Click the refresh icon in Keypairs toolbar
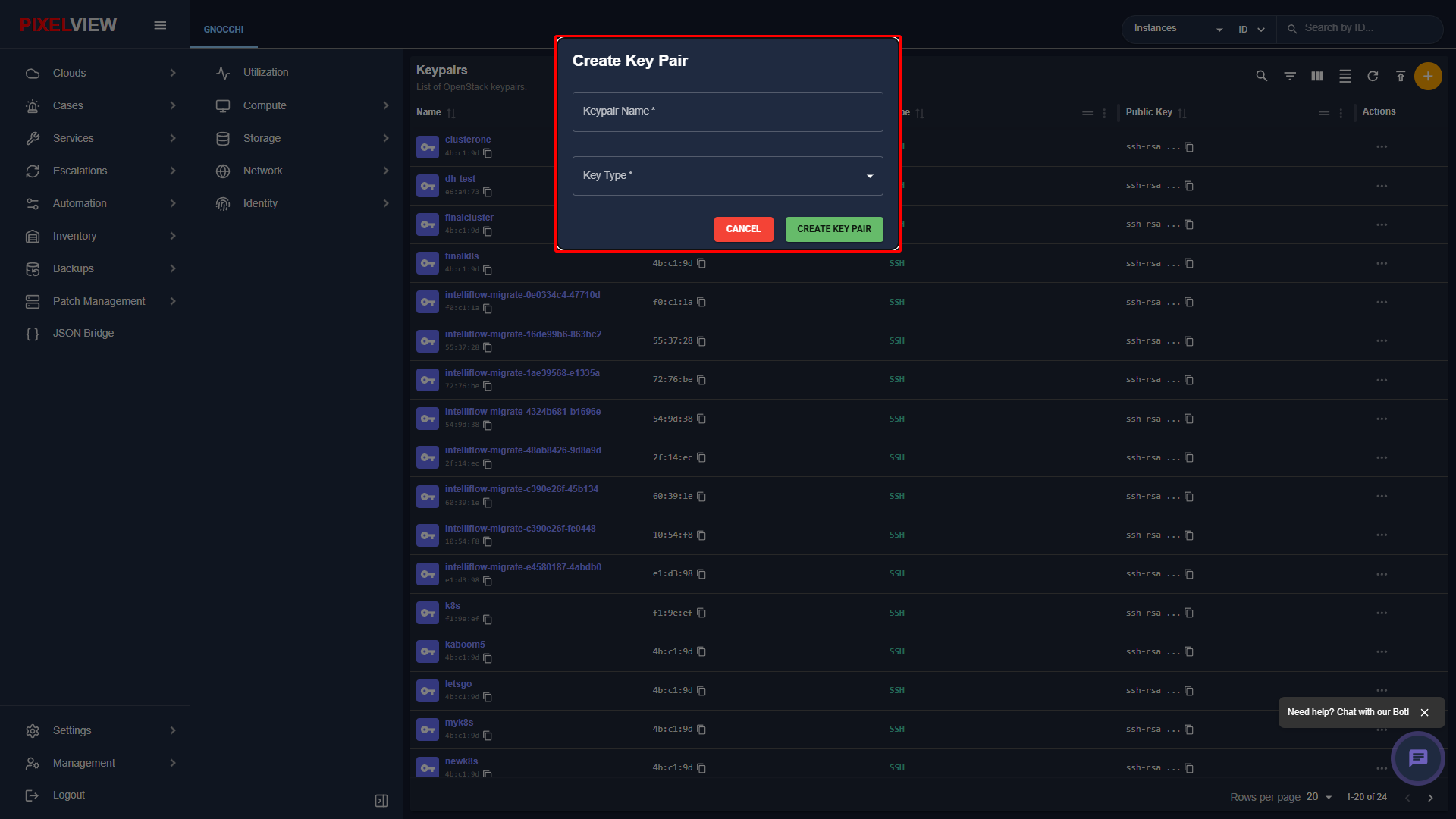Screen dimensions: 1456x819 click(x=1373, y=76)
